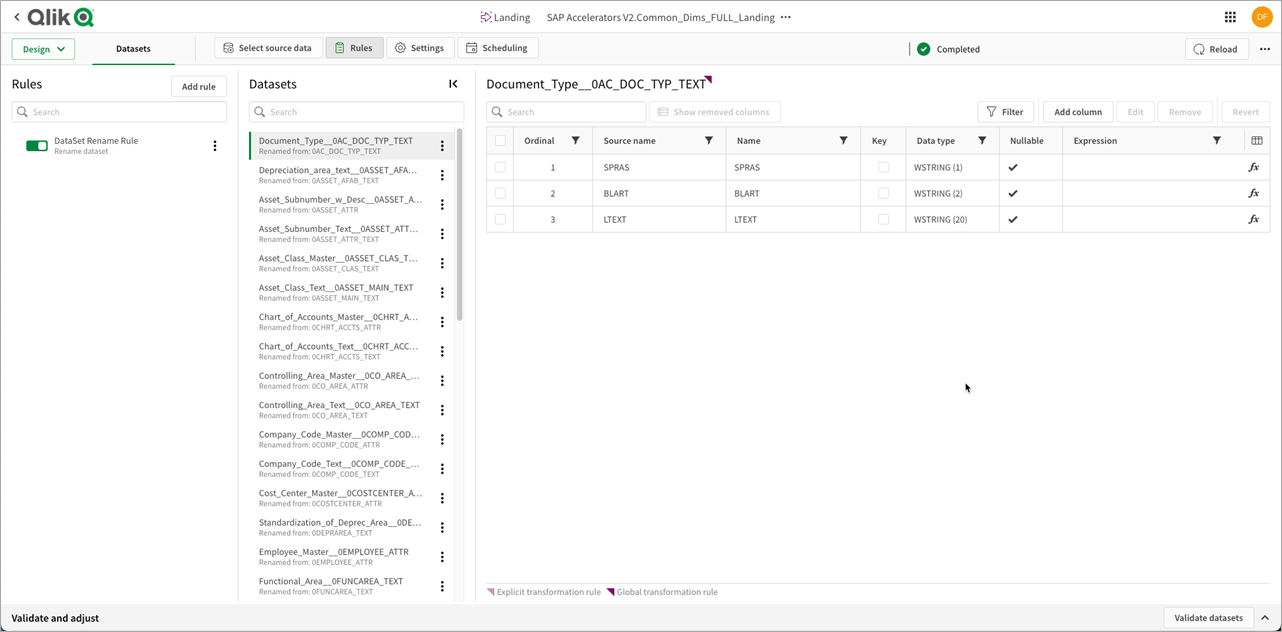The image size is (1282, 632).
Task: Toggle the Key checkbox for SPRAS
Action: click(883, 167)
